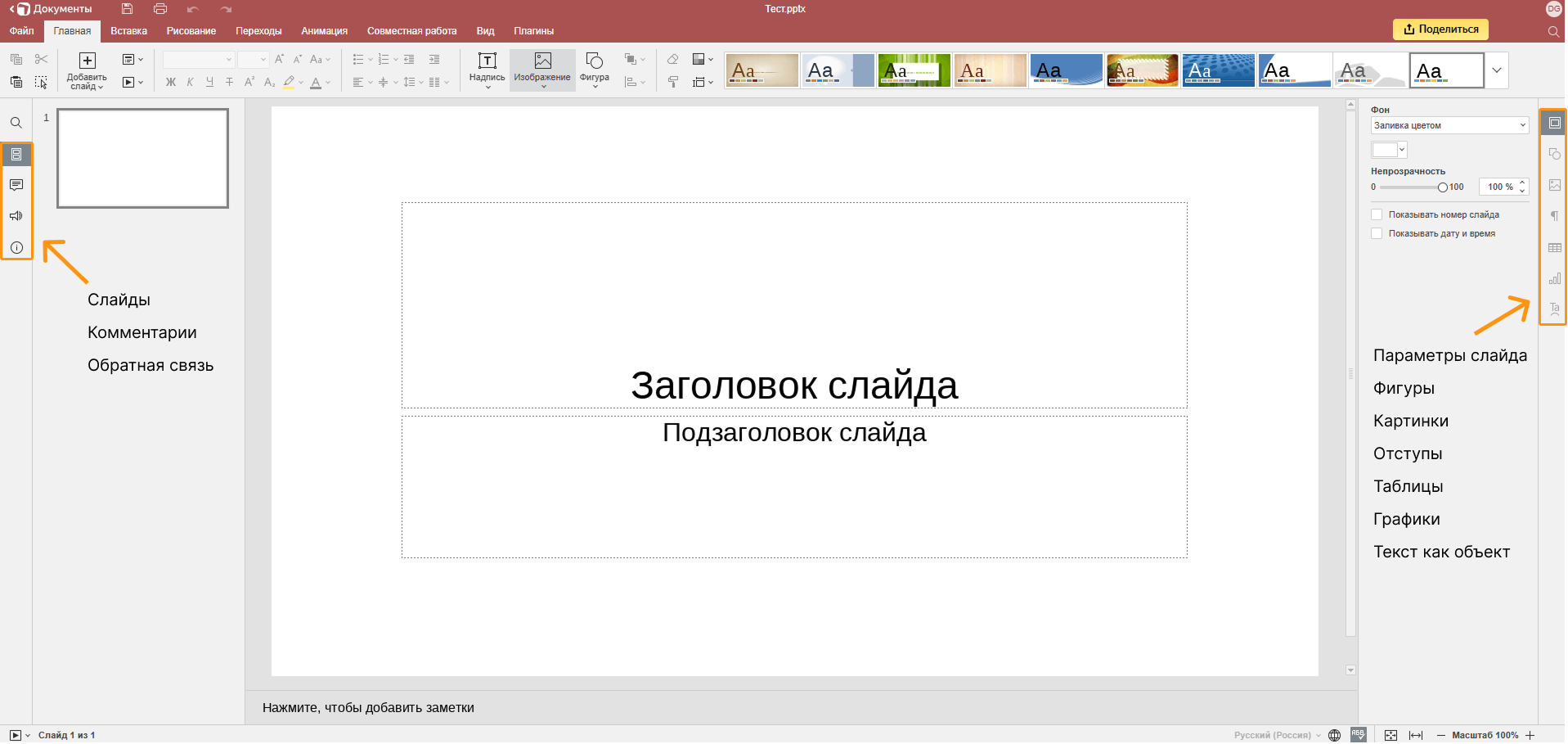Enable 'Показывать дату и время' checkbox
1568x744 pixels.
click(x=1377, y=233)
